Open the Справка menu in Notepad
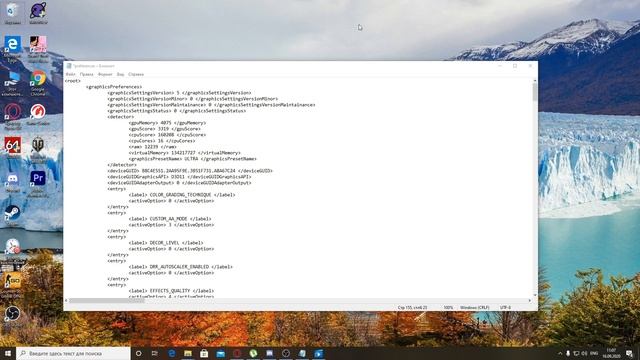Image resolution: width=640 pixels, height=360 pixels. [136, 74]
